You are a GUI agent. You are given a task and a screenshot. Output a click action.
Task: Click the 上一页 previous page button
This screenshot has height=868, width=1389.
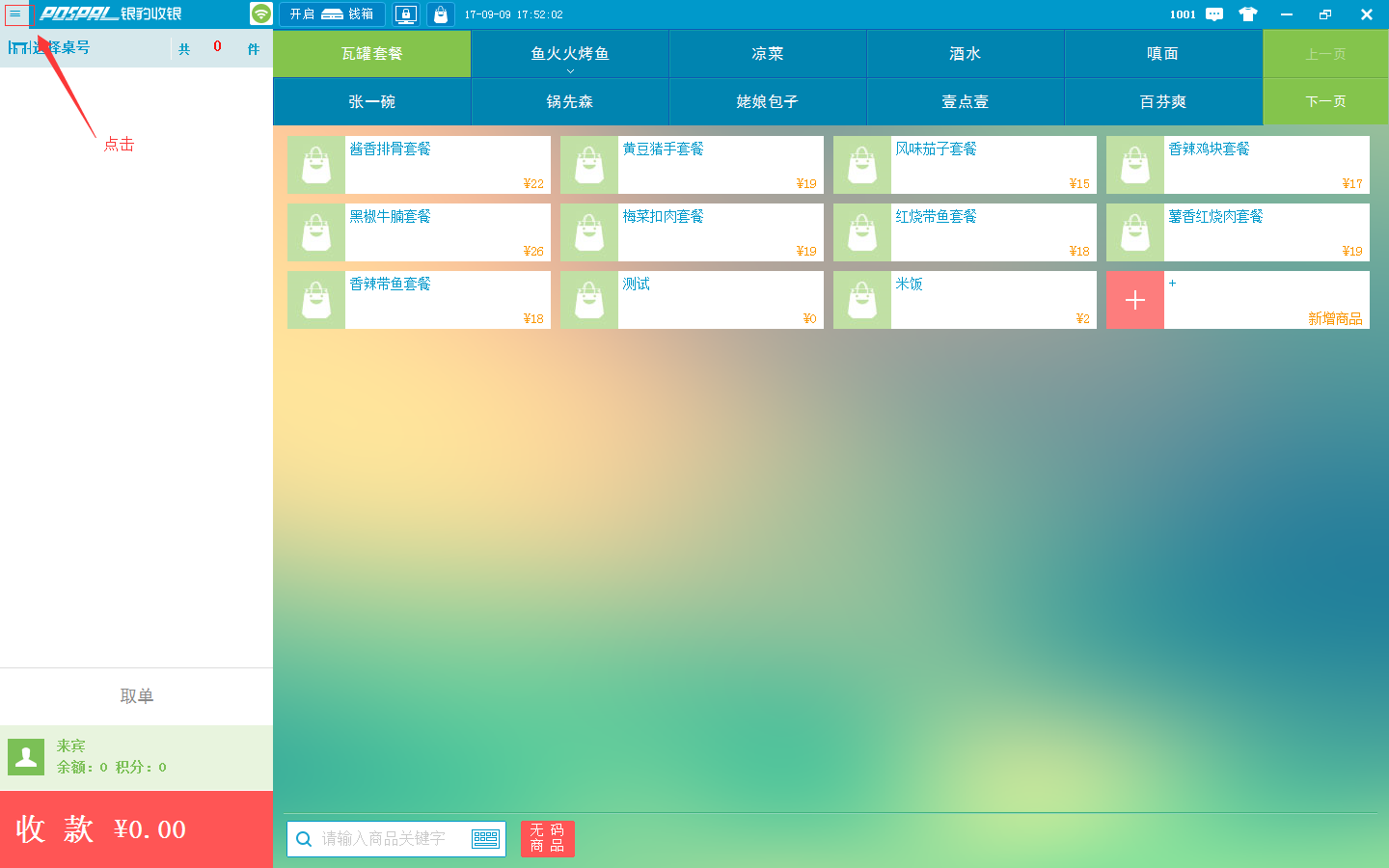tap(1326, 54)
